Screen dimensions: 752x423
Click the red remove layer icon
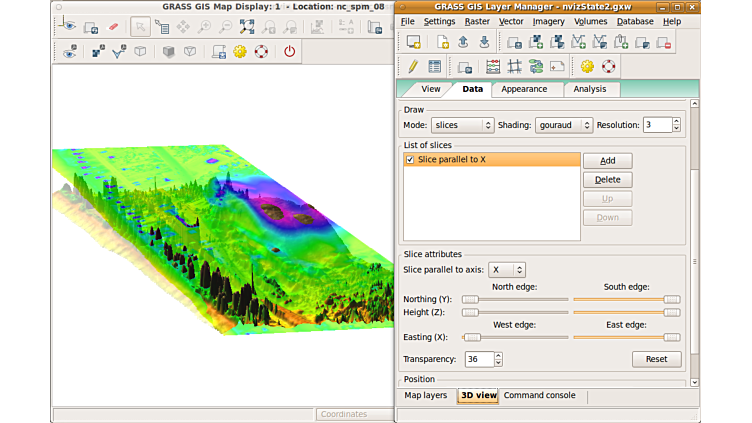tap(664, 42)
